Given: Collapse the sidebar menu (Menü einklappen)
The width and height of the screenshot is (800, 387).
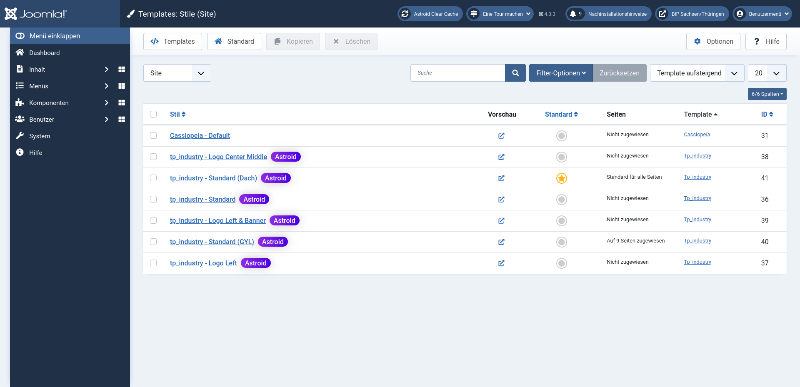Looking at the screenshot, I should (70, 36).
